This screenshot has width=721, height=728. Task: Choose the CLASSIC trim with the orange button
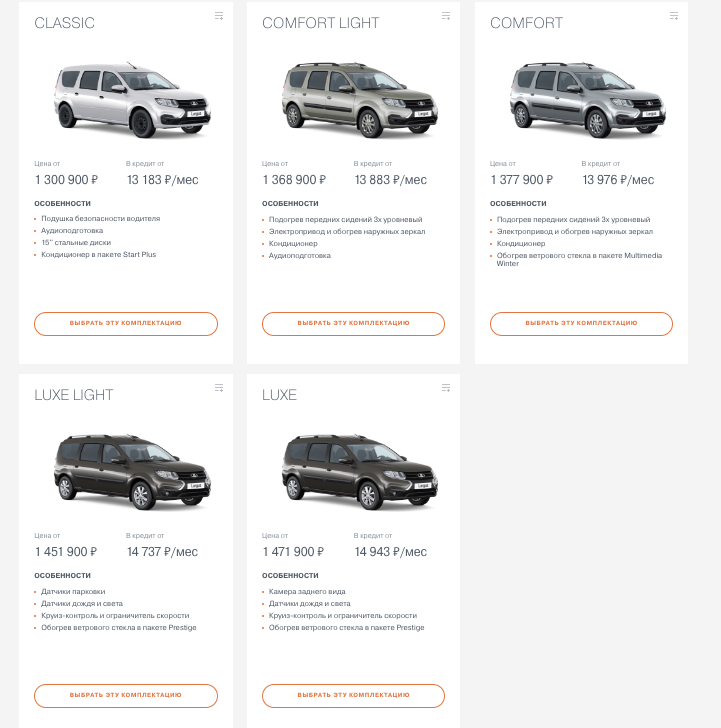pyautogui.click(x=126, y=324)
